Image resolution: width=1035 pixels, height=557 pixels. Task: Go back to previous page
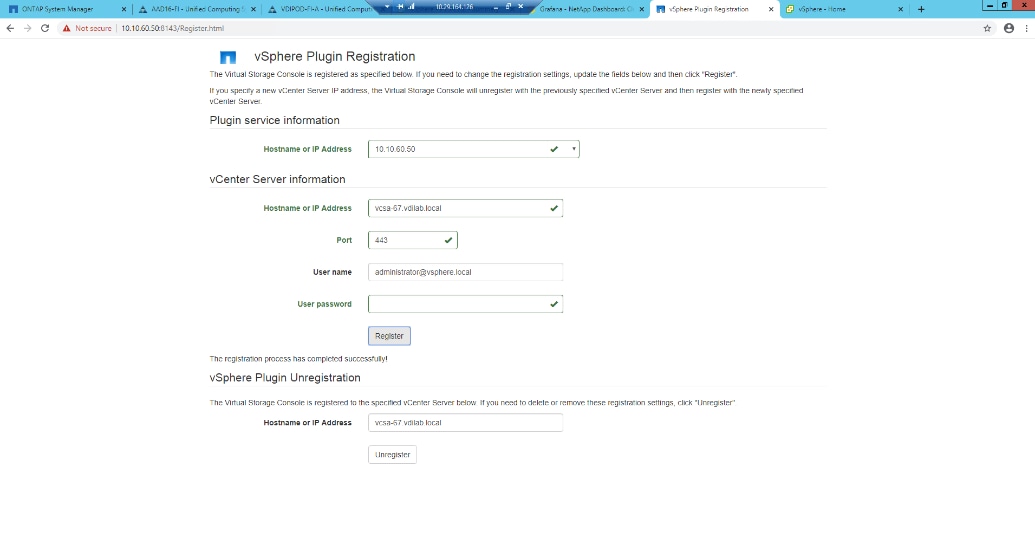10,28
